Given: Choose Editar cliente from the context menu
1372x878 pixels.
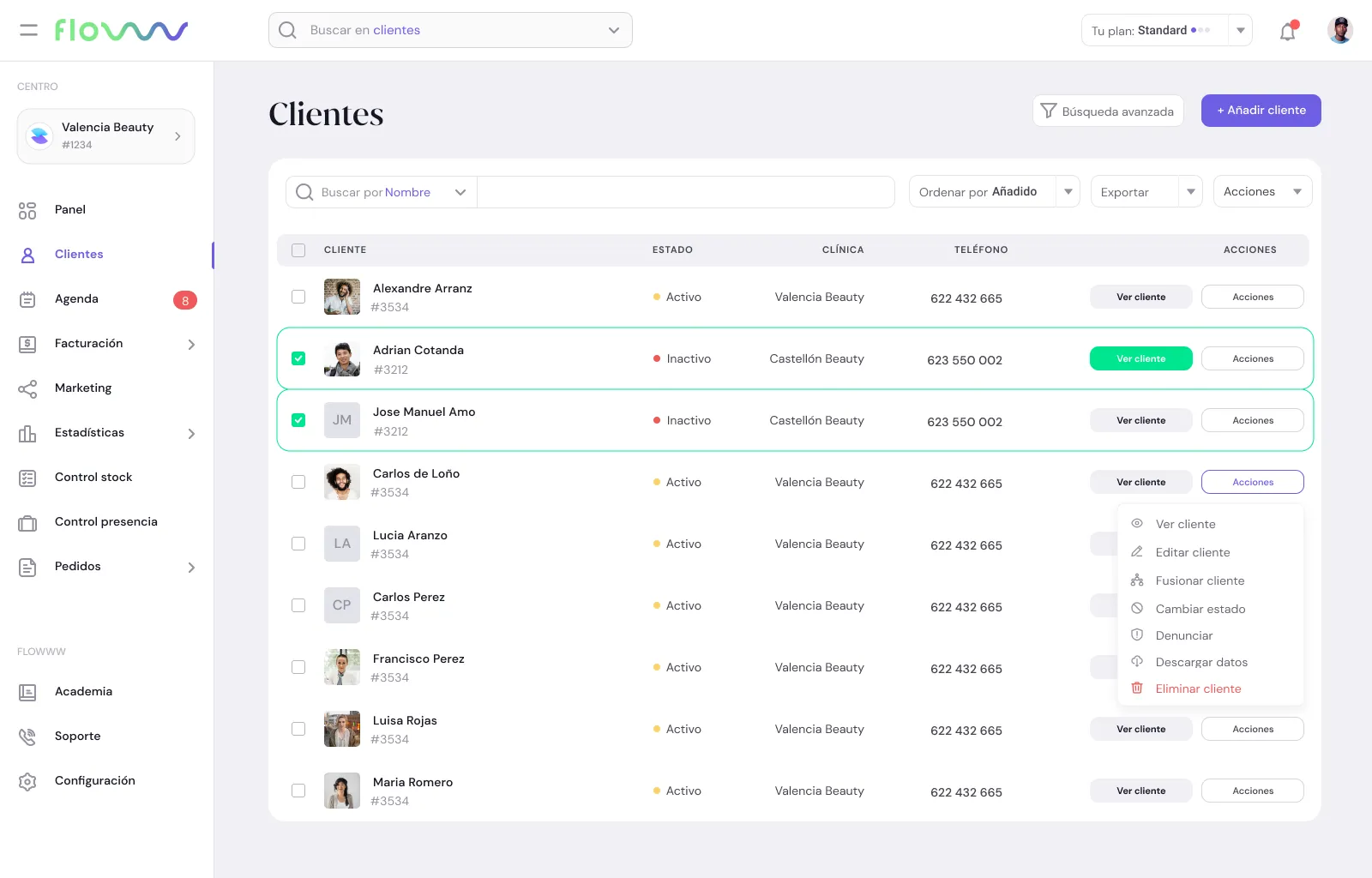Looking at the screenshot, I should coord(1192,552).
